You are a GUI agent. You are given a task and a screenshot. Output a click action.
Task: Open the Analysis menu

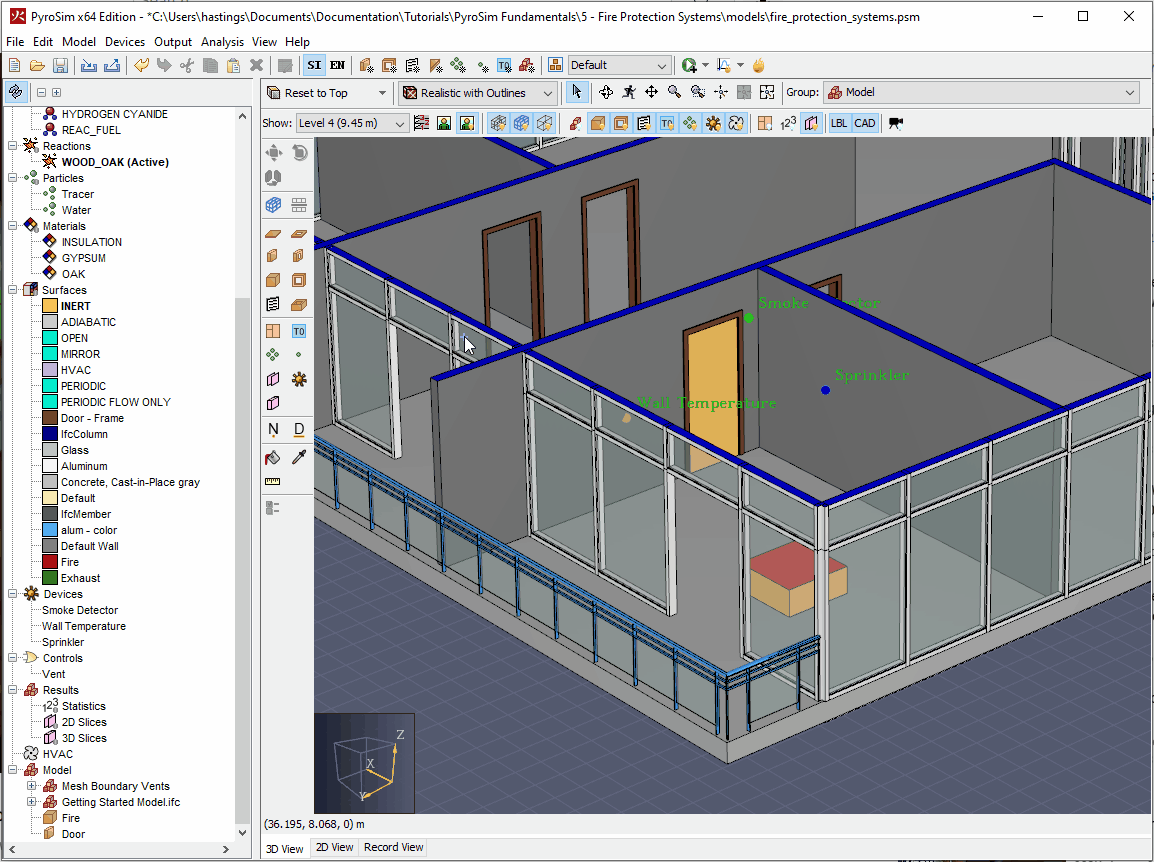pos(222,42)
